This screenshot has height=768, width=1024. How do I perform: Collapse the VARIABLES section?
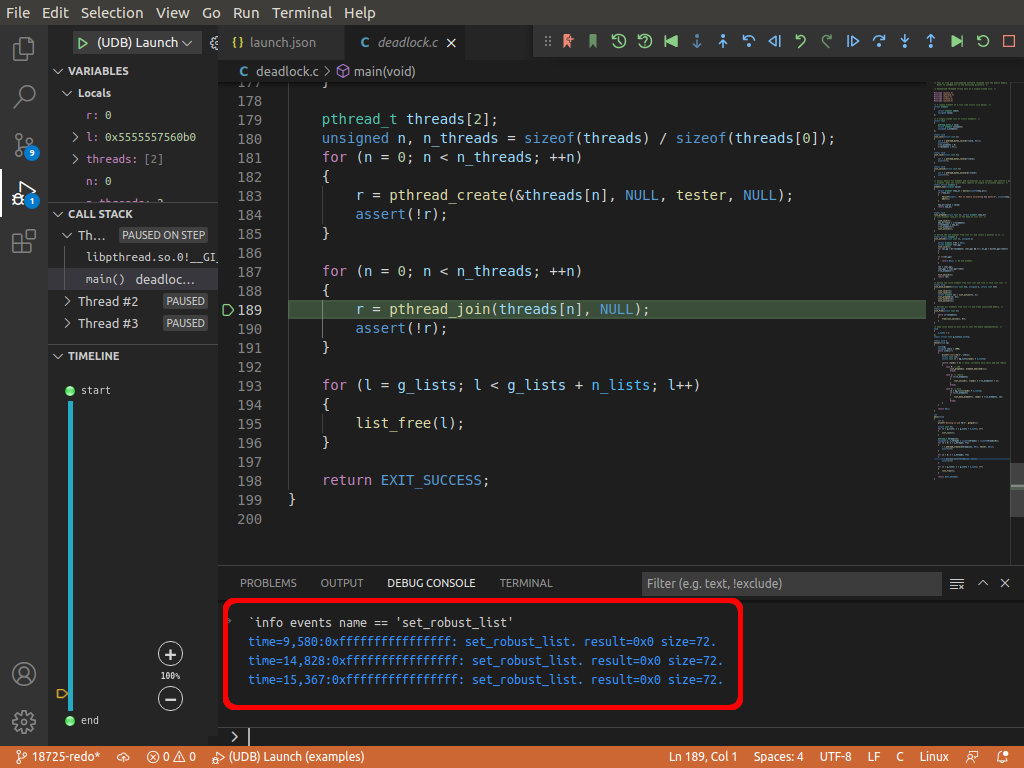coord(58,71)
